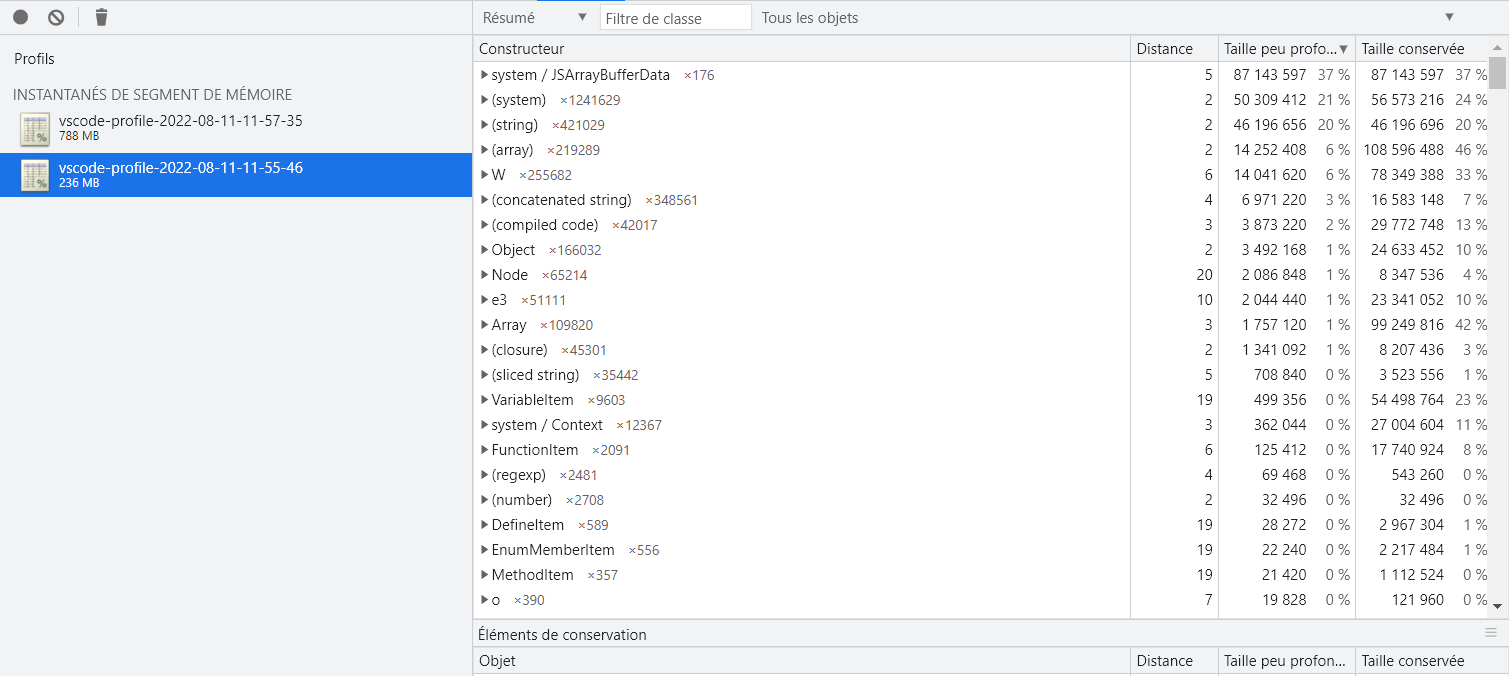Sort by Taille conservée column header in the upper table
This screenshot has width=1509, height=676.
pos(1421,49)
